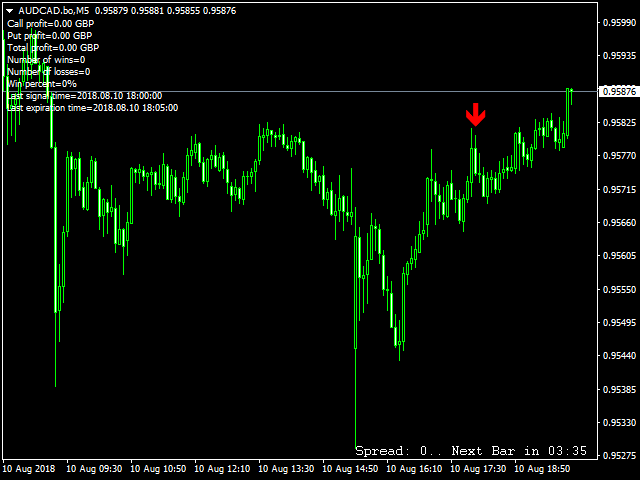
Task: Click the '10 Aug 17:30' time axis label
Action: pyautogui.click(x=478, y=469)
